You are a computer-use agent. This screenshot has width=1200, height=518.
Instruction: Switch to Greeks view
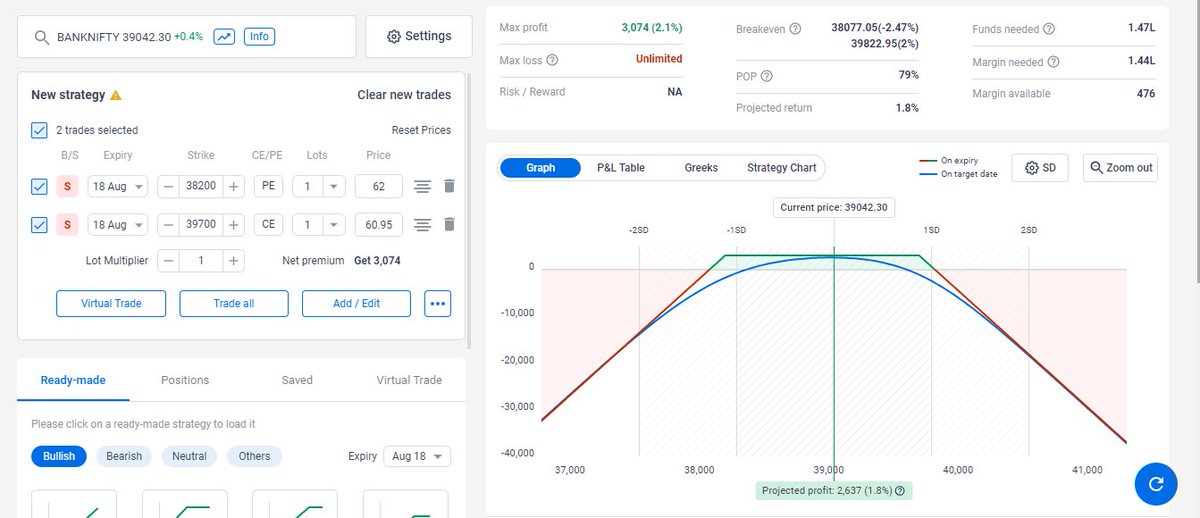point(701,167)
